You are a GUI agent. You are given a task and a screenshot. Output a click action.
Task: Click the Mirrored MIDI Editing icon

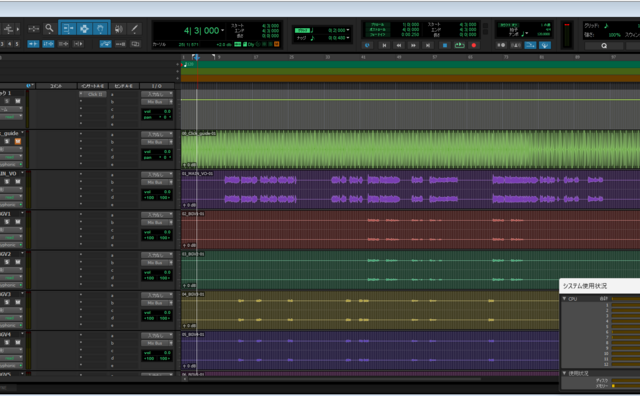(x=120, y=44)
